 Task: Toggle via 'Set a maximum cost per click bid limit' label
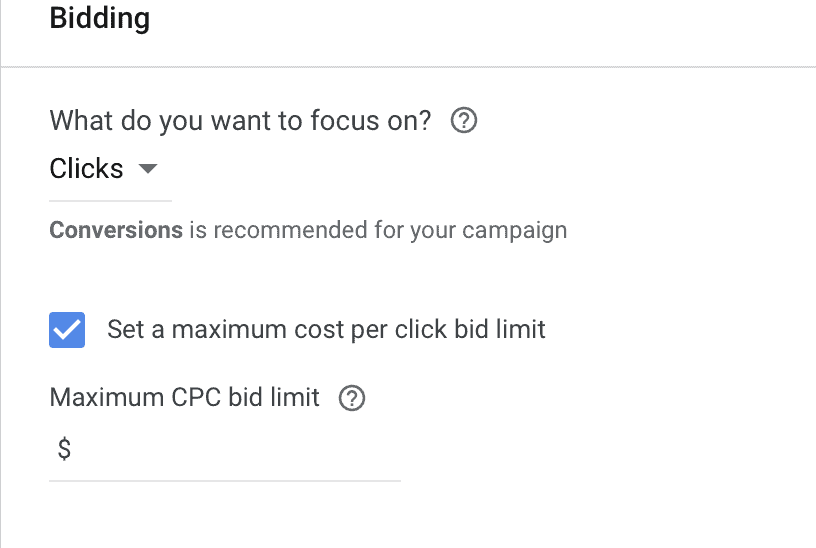pyautogui.click(x=326, y=330)
